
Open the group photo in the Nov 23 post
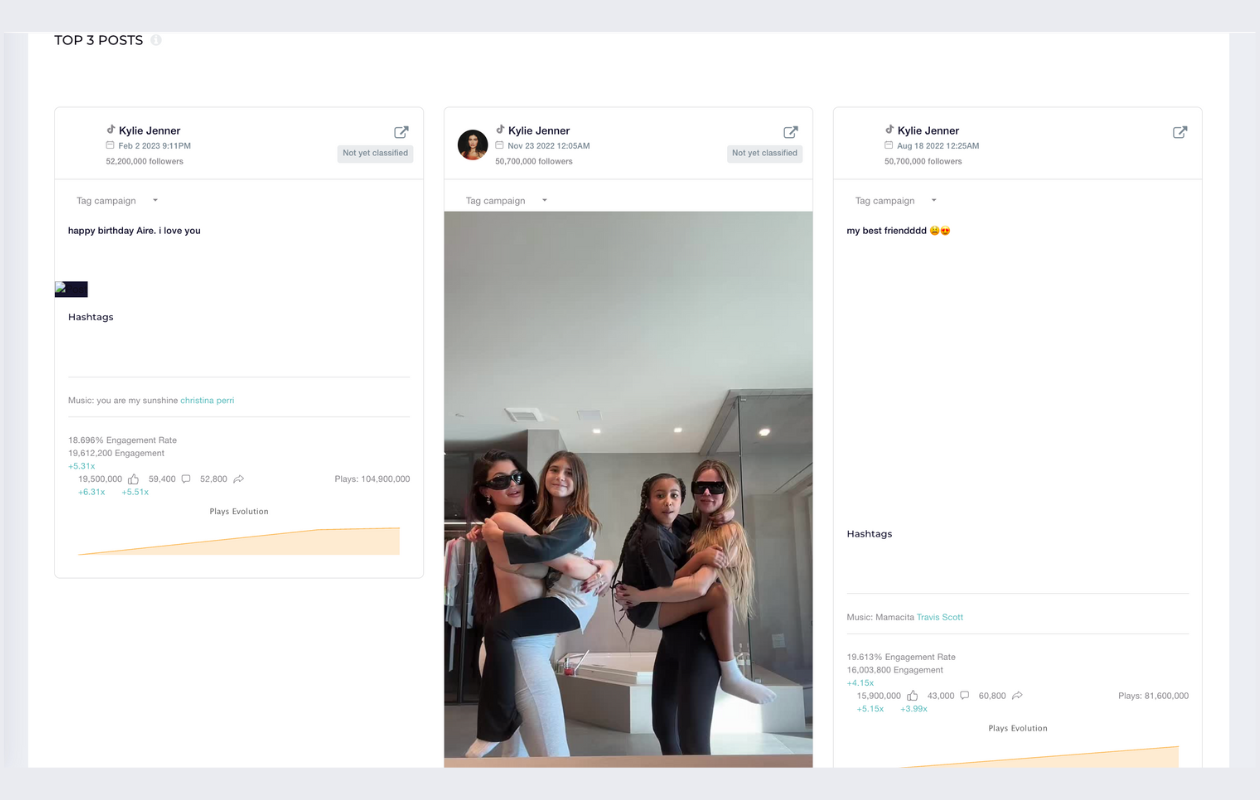(x=628, y=489)
